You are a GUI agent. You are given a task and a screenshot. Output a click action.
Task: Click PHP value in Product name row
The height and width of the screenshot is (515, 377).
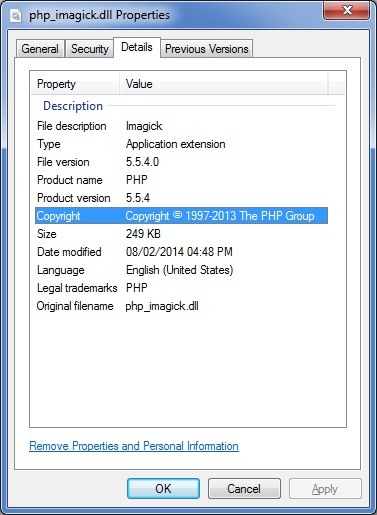(137, 180)
